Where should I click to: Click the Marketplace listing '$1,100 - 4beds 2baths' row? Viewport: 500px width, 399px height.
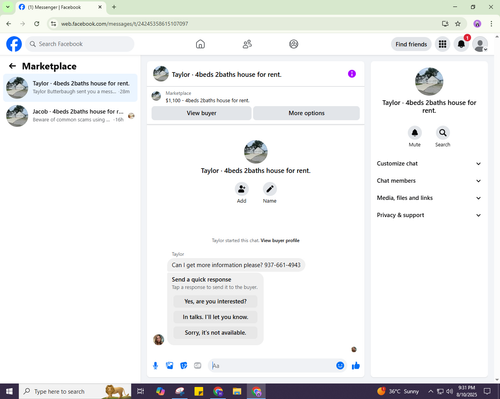[255, 97]
